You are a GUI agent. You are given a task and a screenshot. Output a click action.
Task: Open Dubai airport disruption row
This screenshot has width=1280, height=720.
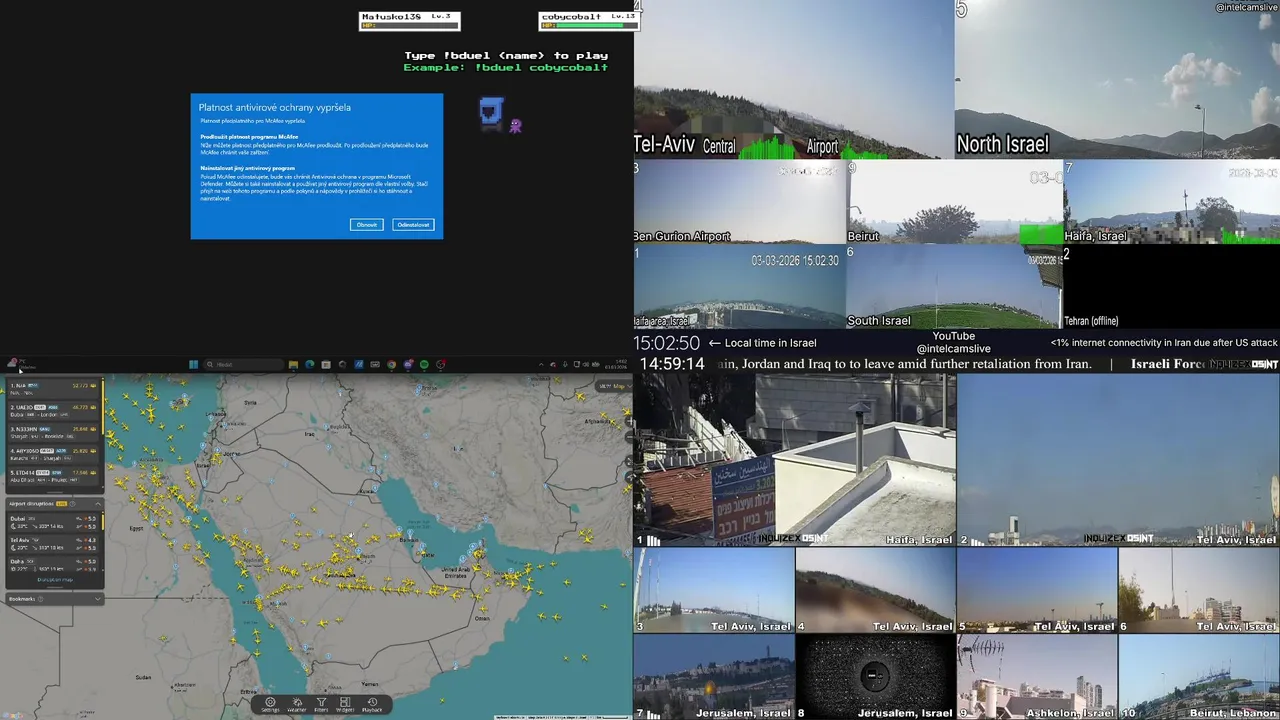[x=53, y=523]
